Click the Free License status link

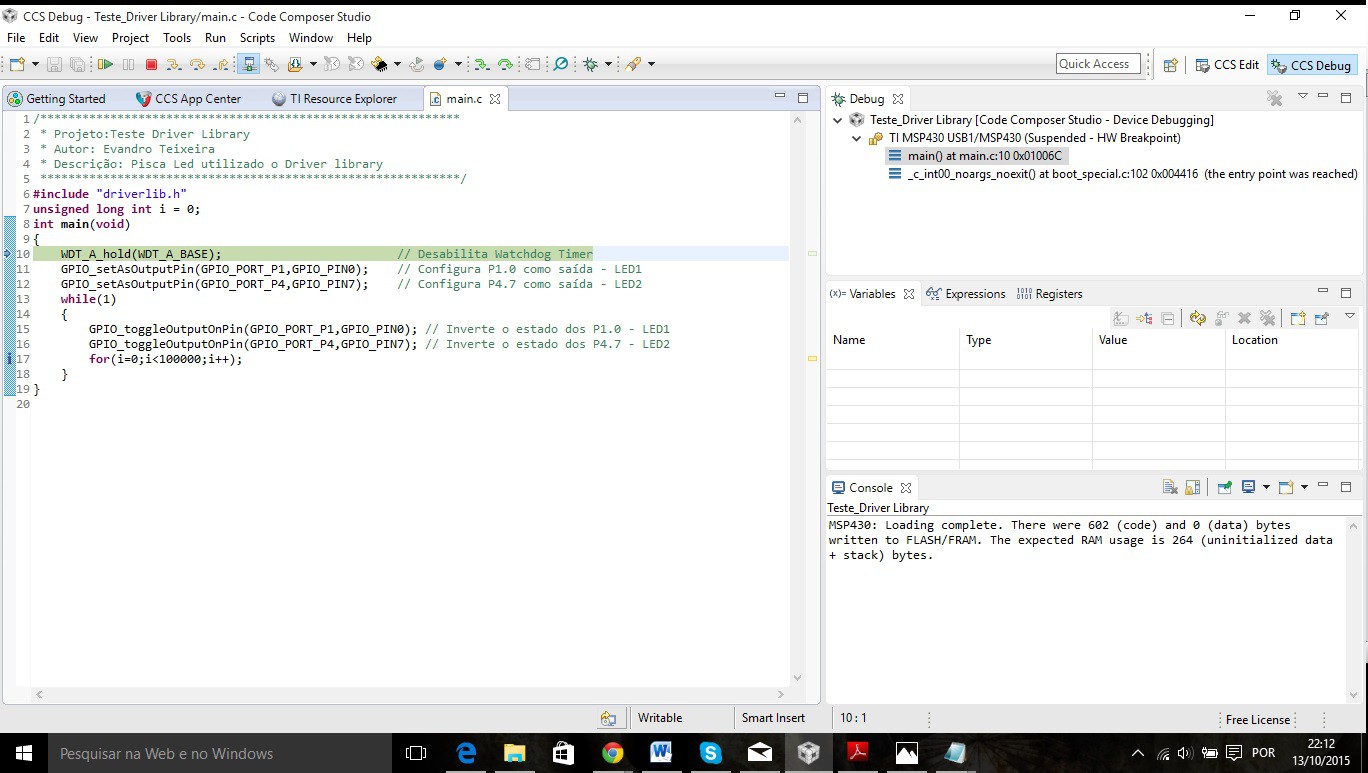[1258, 719]
